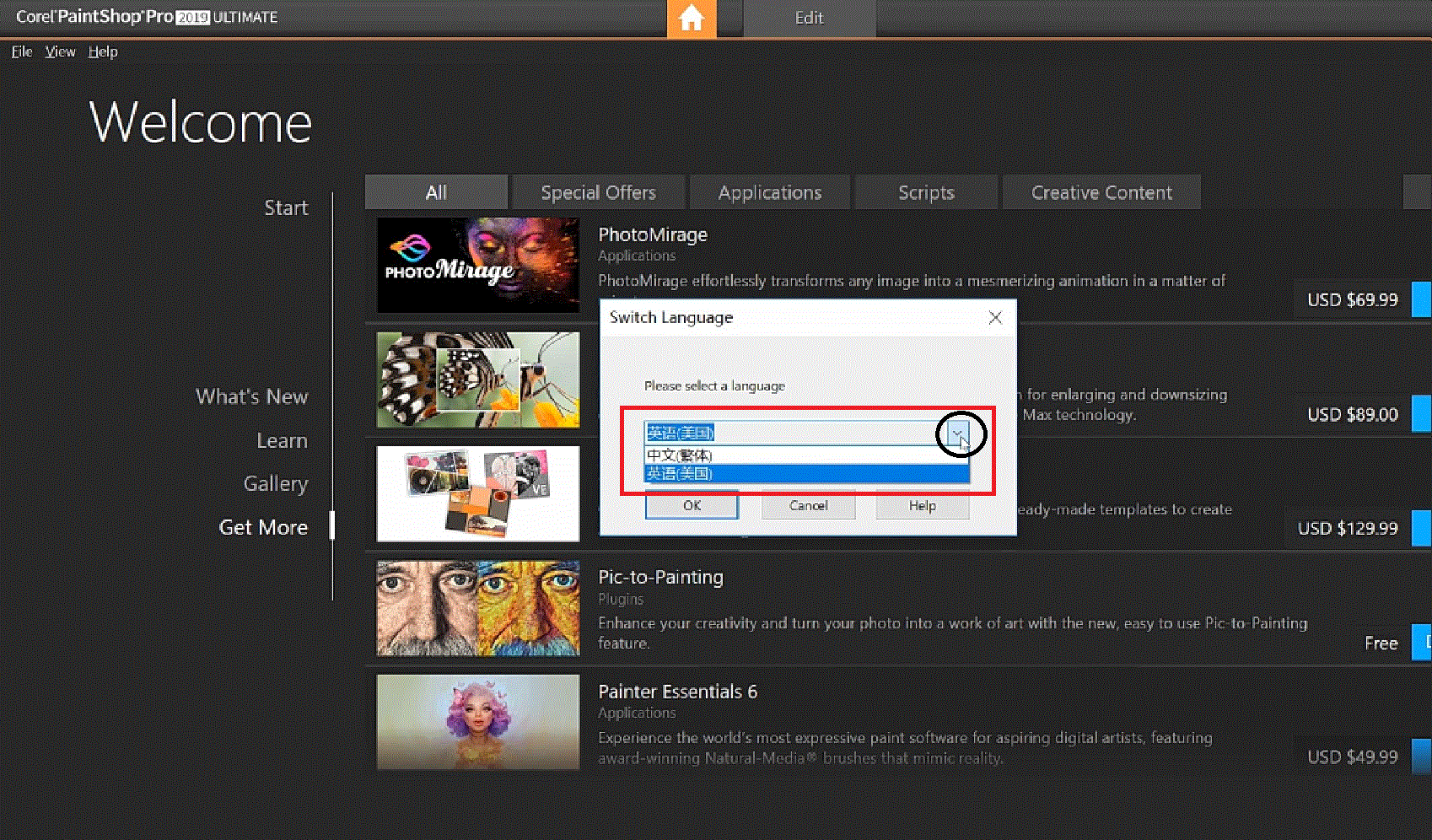
Task: Cancel the Switch Language dialog
Action: pos(808,505)
